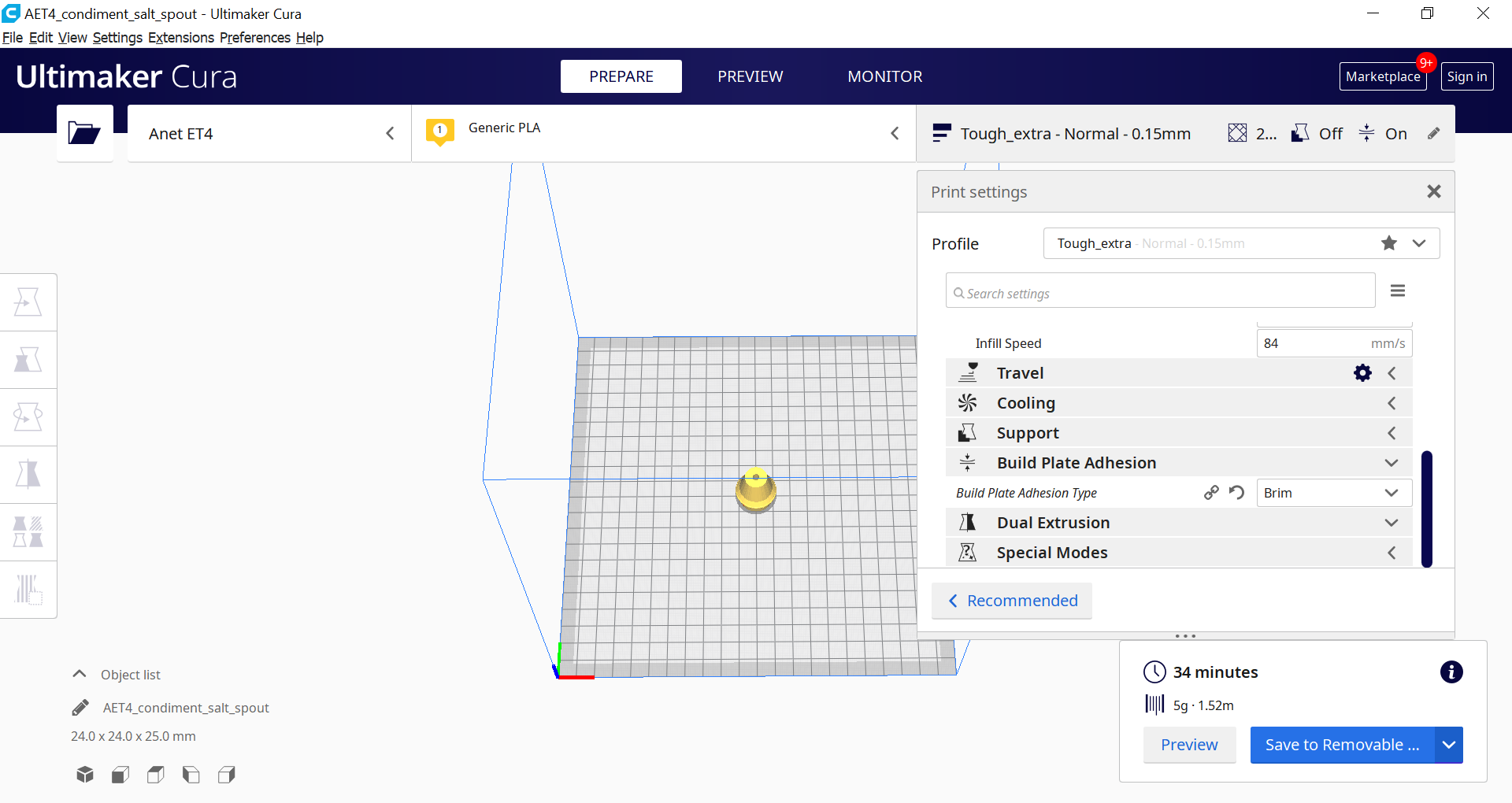The width and height of the screenshot is (1512, 803).
Task: Click Save to Removable Drive button
Action: (1343, 745)
